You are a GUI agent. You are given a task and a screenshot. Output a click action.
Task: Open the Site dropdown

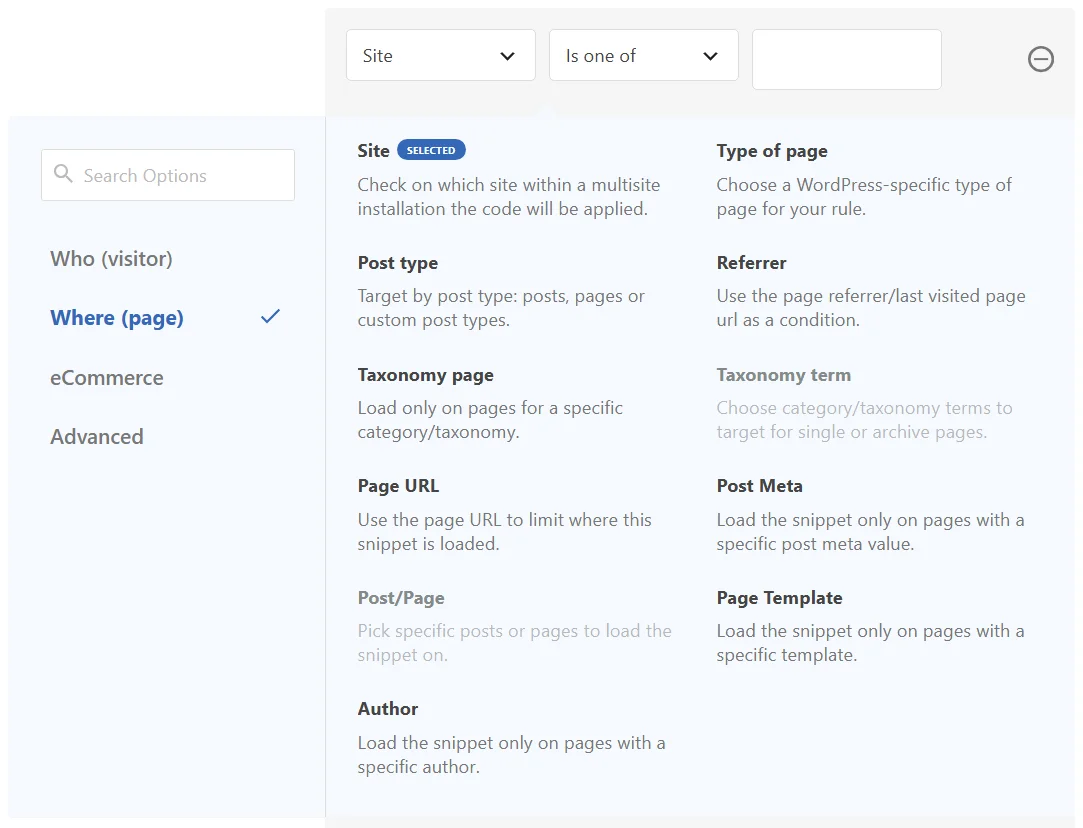point(441,55)
